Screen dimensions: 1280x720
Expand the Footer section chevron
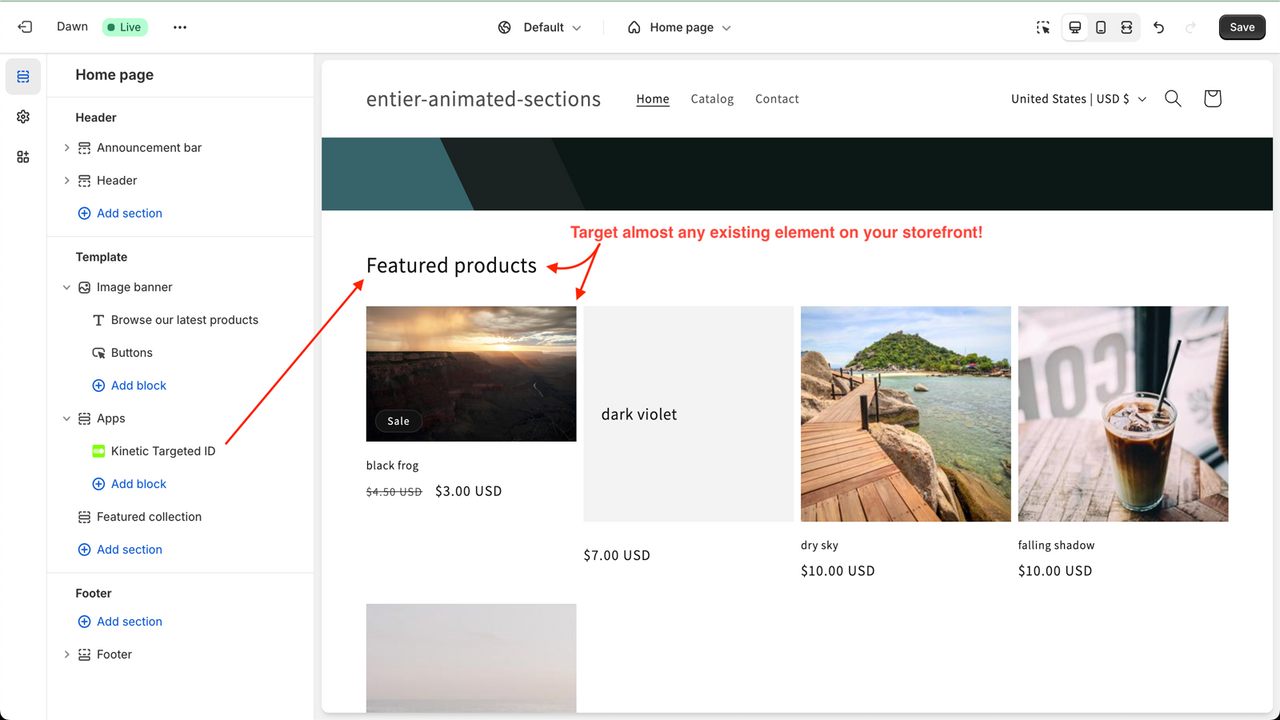tap(67, 655)
